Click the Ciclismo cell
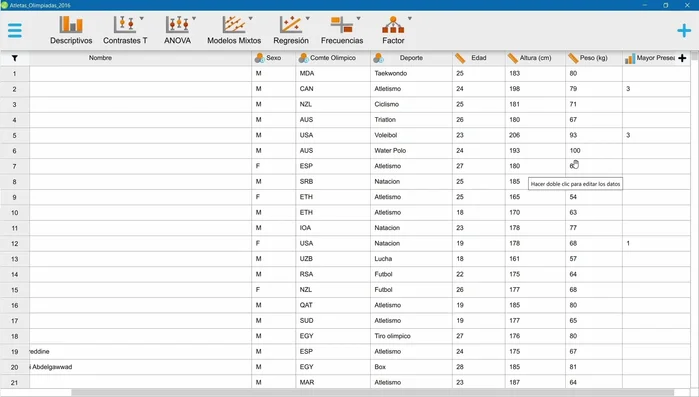The width and height of the screenshot is (699, 397). 411,104
